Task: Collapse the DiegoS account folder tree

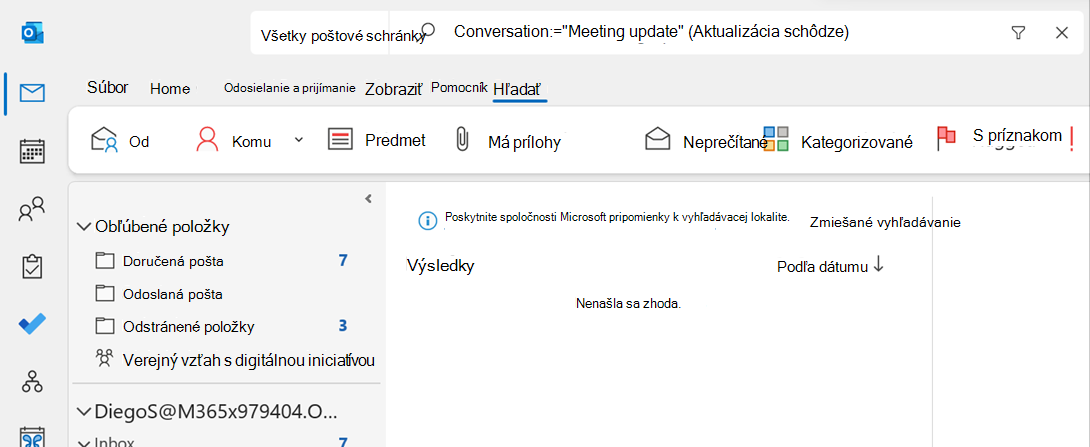Action: pyautogui.click(x=85, y=412)
